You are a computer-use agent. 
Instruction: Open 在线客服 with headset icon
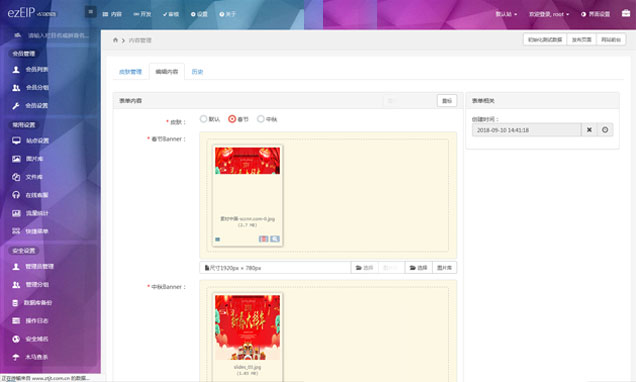tap(30, 195)
